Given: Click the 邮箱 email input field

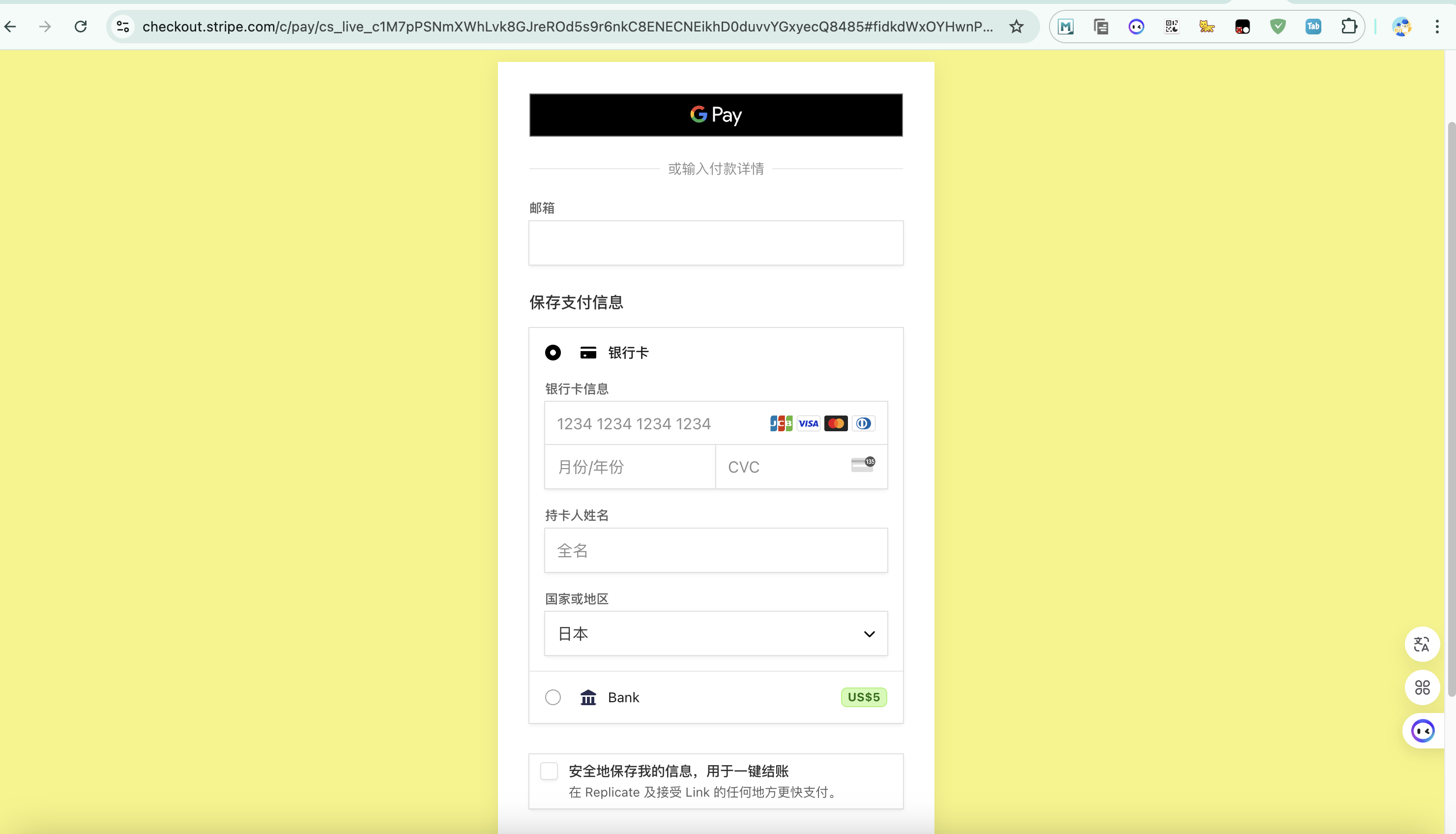Looking at the screenshot, I should click(x=716, y=243).
